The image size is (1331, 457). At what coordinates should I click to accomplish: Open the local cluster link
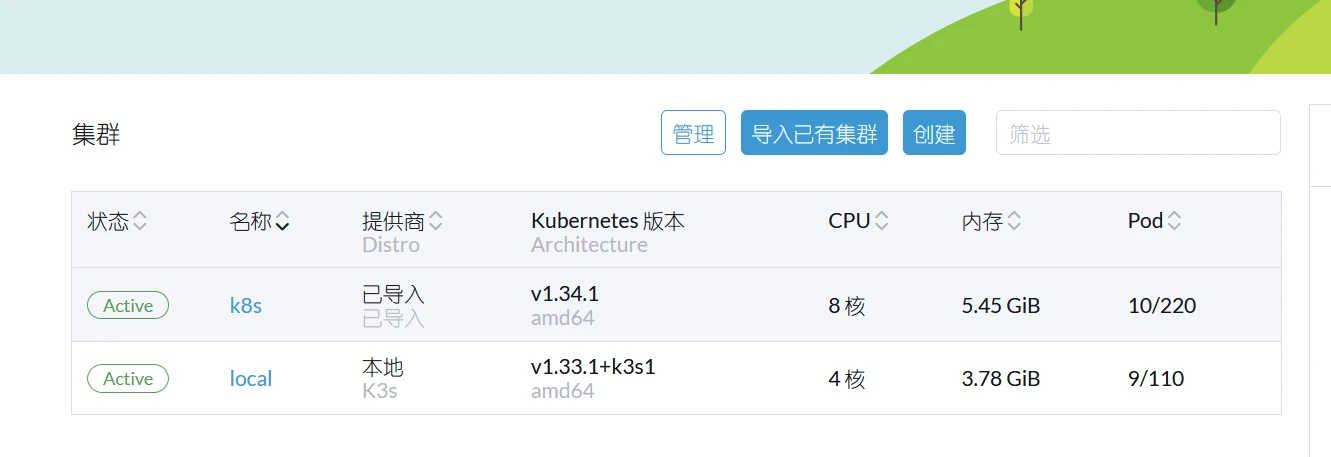251,379
